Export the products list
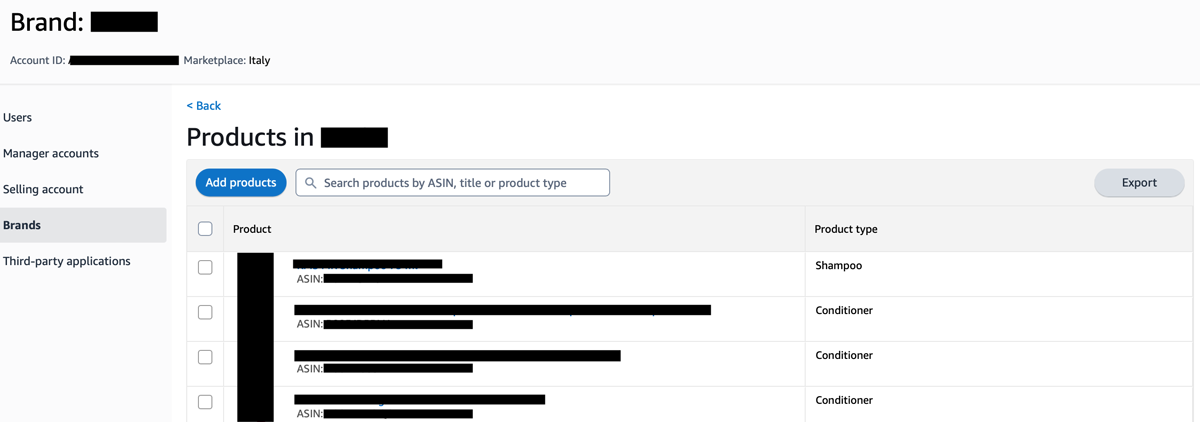This screenshot has height=422, width=1200. click(1139, 183)
